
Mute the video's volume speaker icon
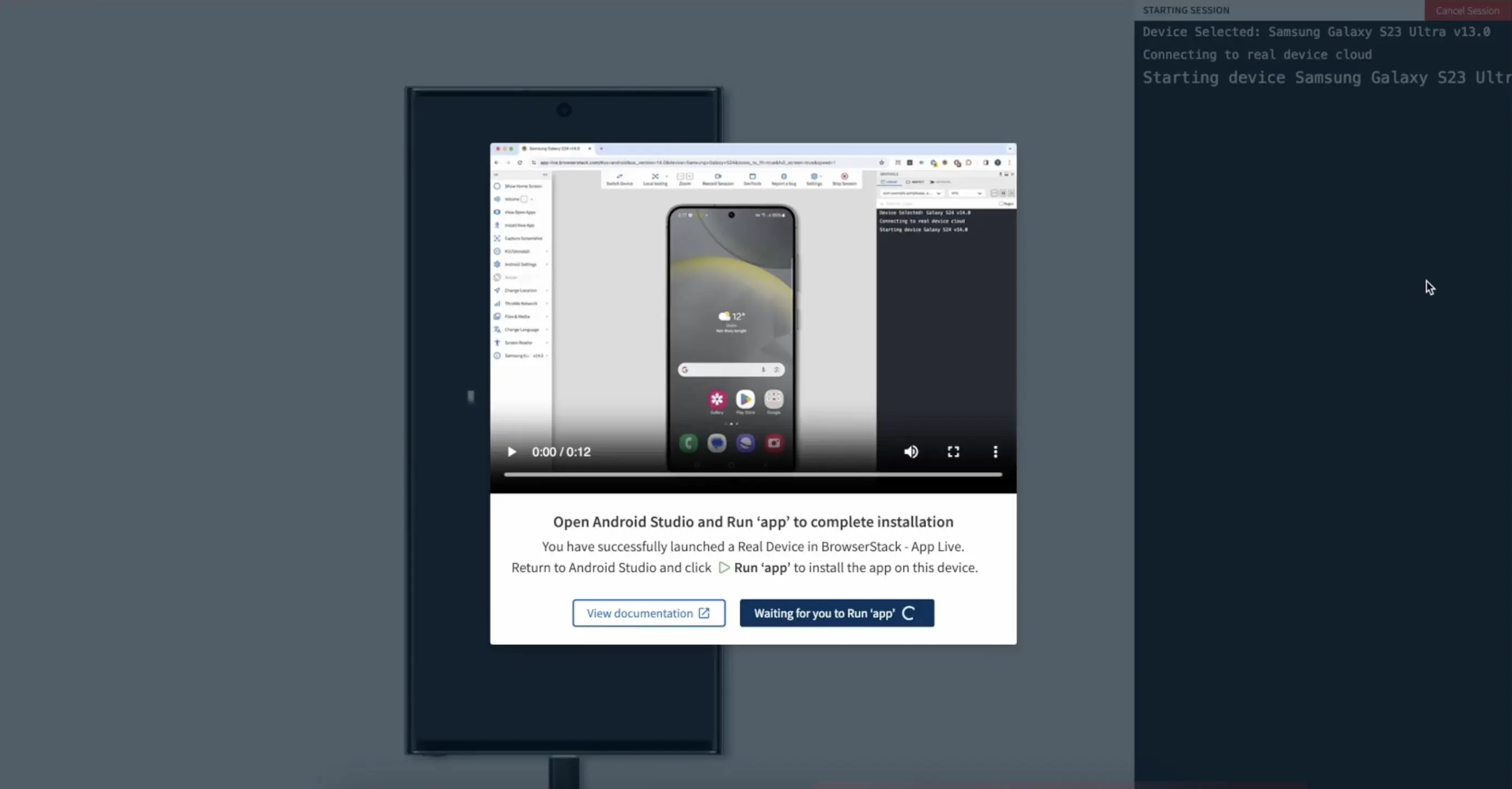coord(911,452)
